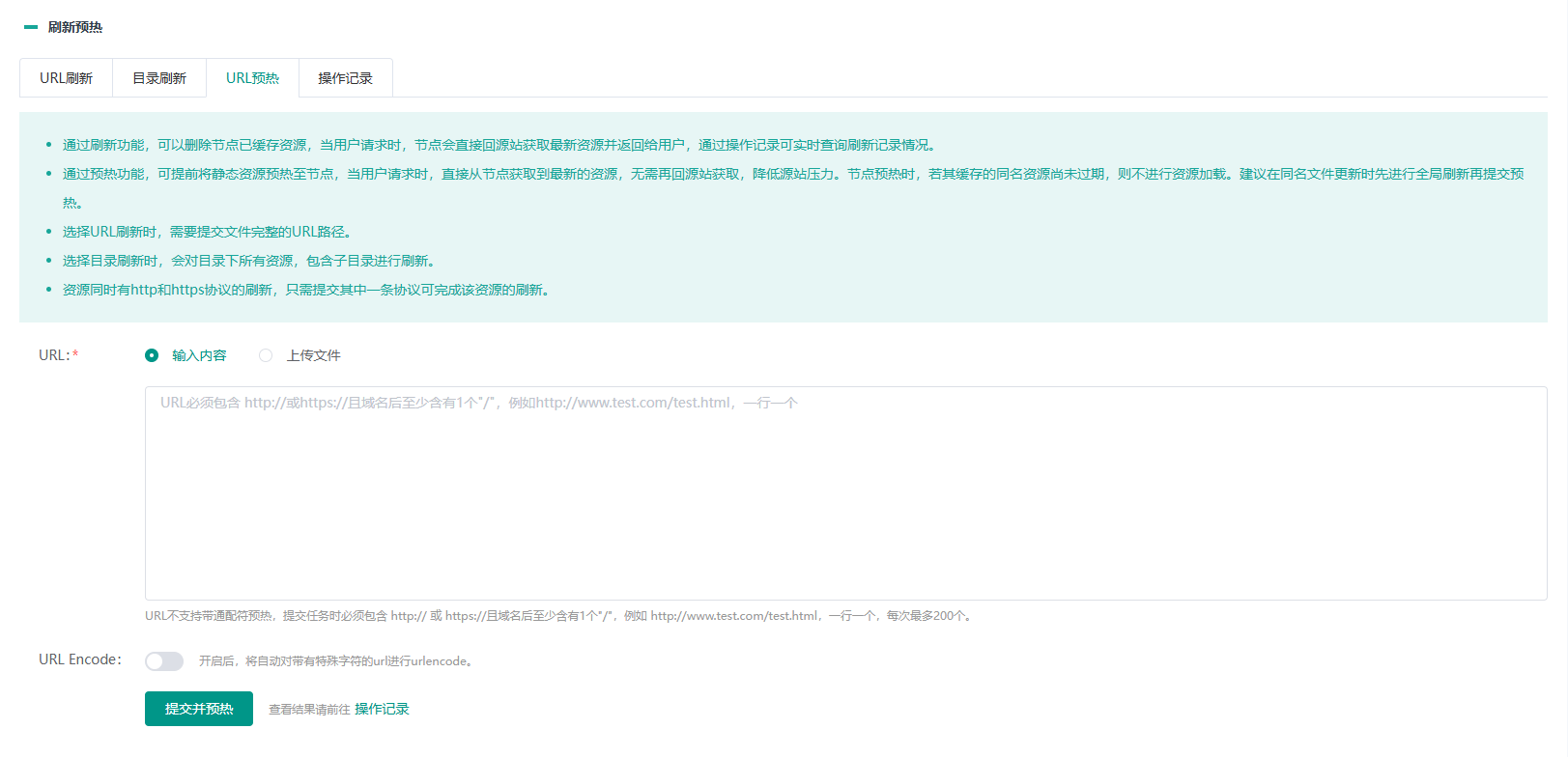Image resolution: width=1568 pixels, height=757 pixels.
Task: Enable the URL Encode switch
Action: (164, 661)
